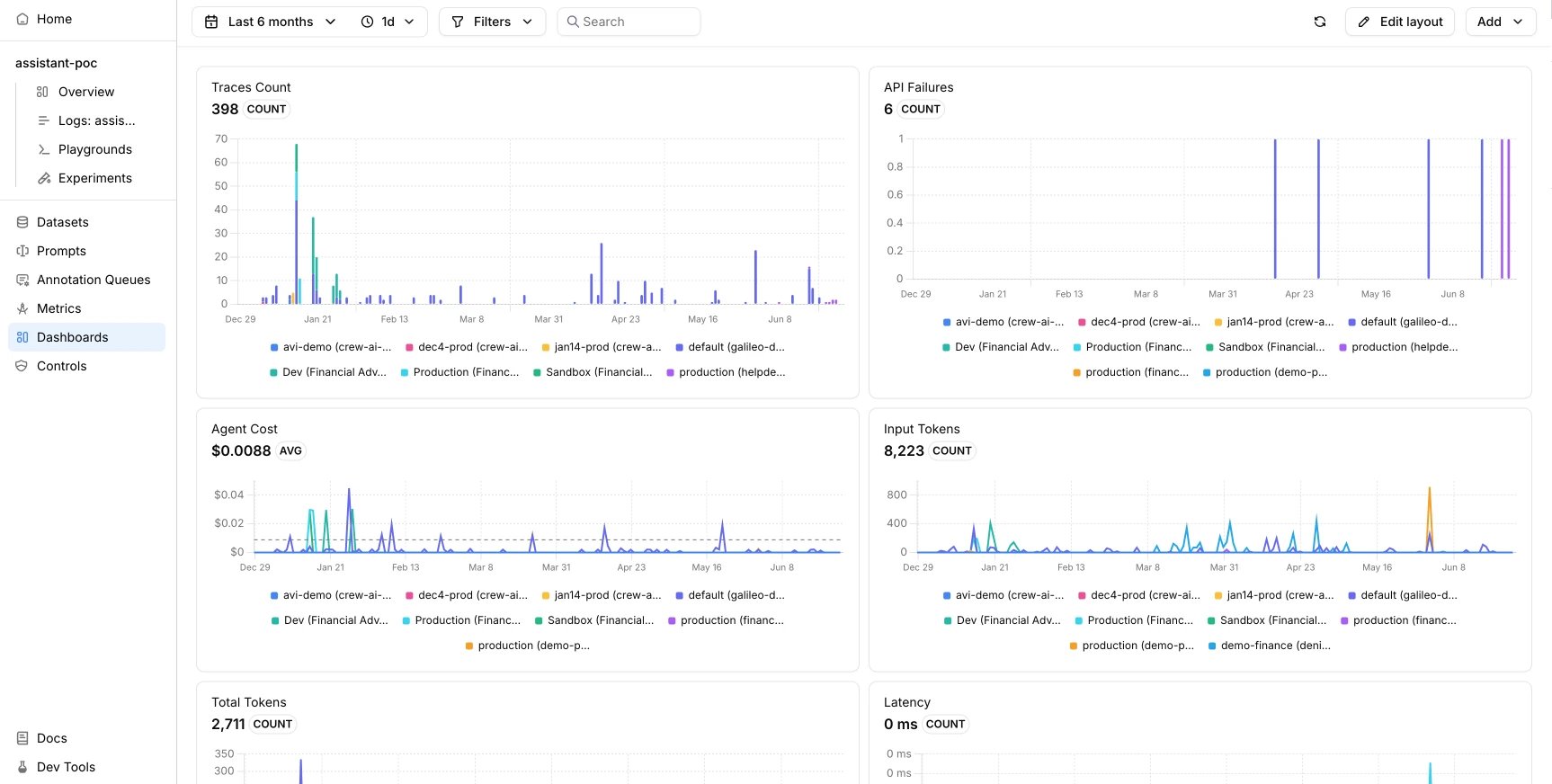
Task: Click the Traces Count panel title
Action: tap(251, 87)
